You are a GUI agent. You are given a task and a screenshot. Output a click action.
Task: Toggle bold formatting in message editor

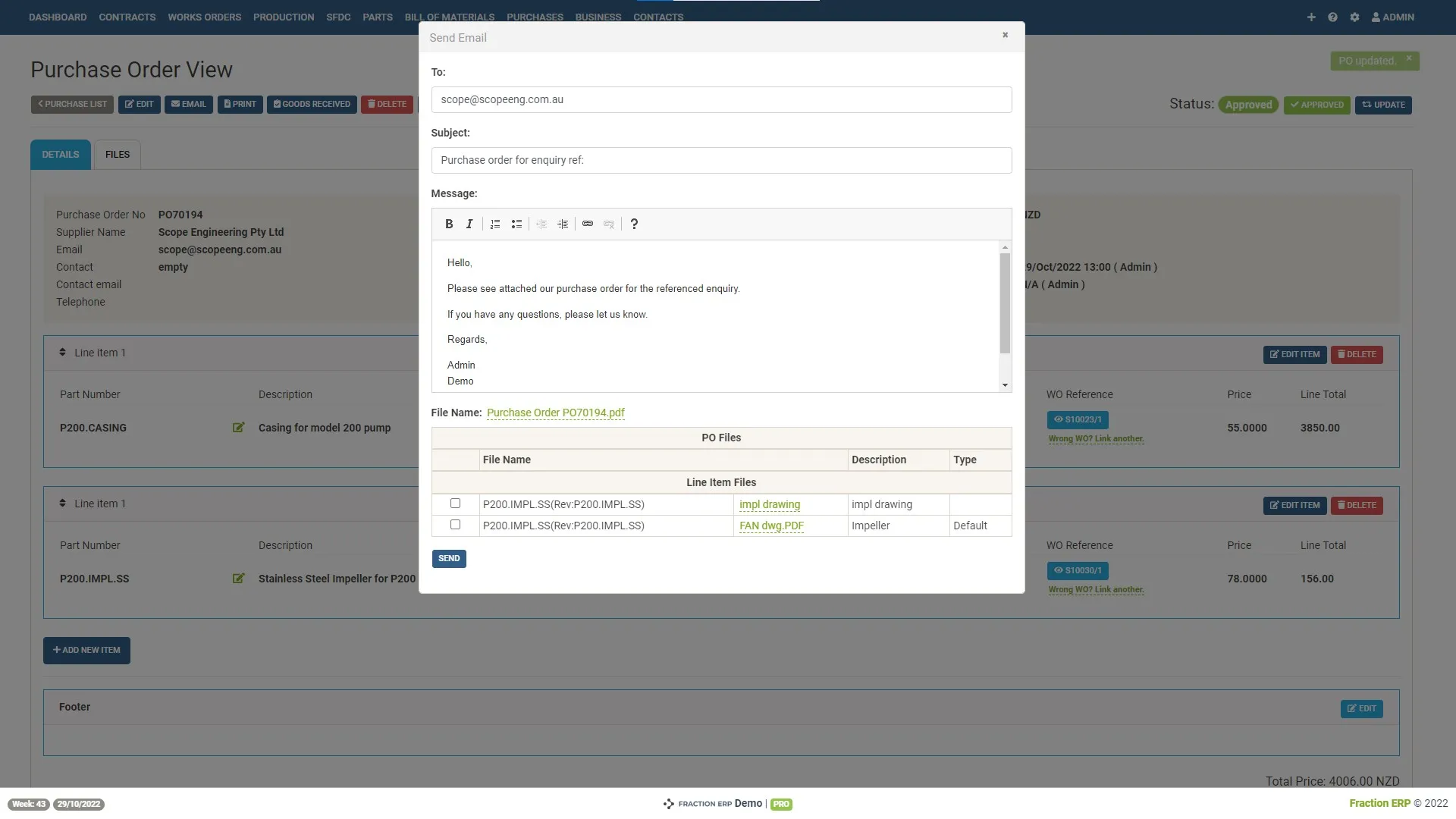[x=449, y=224]
